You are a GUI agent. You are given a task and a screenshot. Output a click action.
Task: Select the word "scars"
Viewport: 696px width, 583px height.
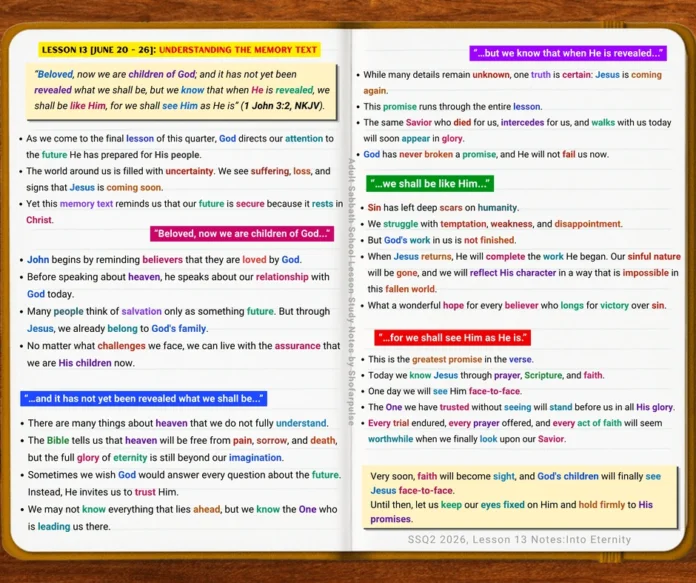(451, 208)
